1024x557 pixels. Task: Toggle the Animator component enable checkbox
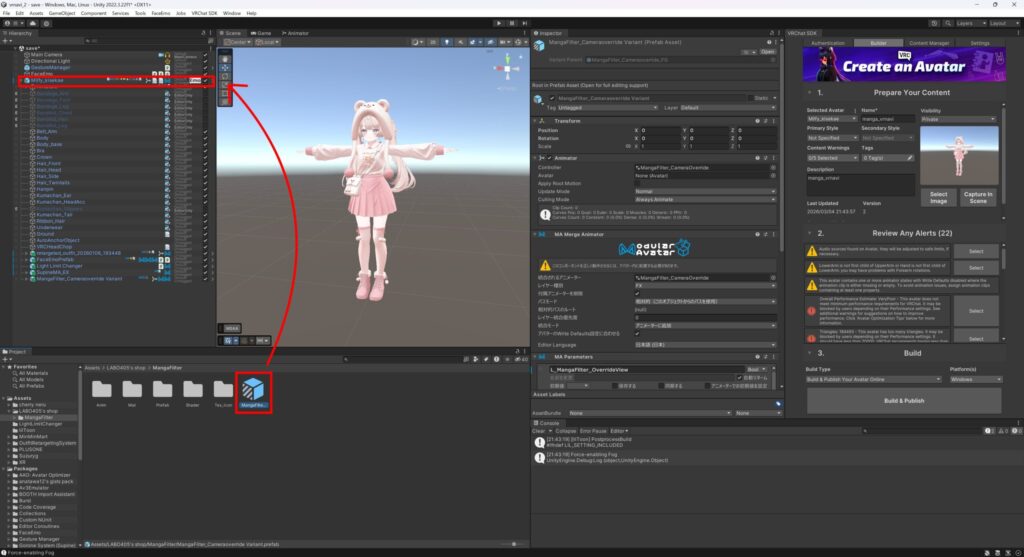click(x=549, y=158)
